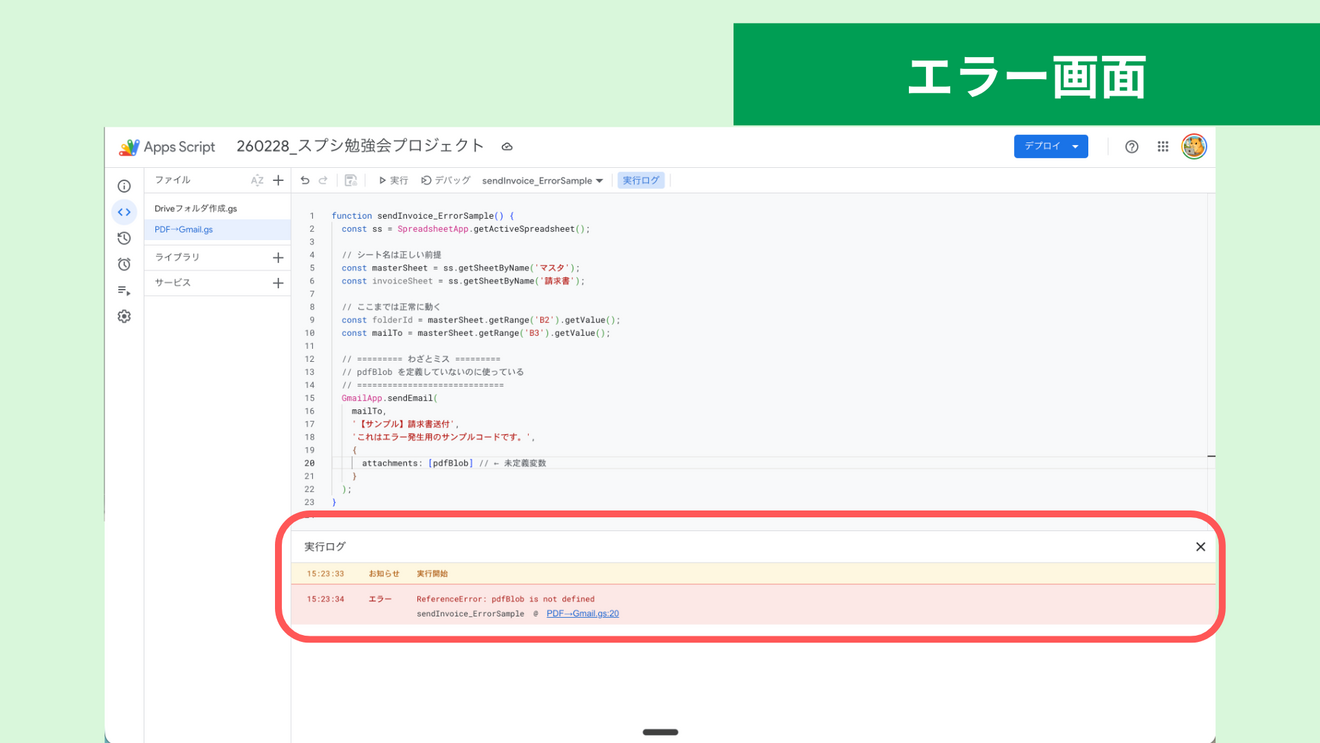Click the cloud save status icon
This screenshot has width=1320, height=743.
coord(507,147)
